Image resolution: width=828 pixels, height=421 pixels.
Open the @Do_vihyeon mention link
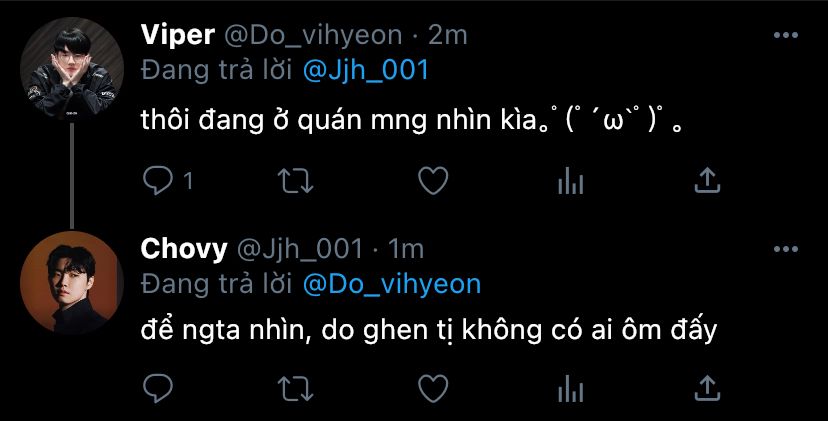pyautogui.click(x=392, y=284)
